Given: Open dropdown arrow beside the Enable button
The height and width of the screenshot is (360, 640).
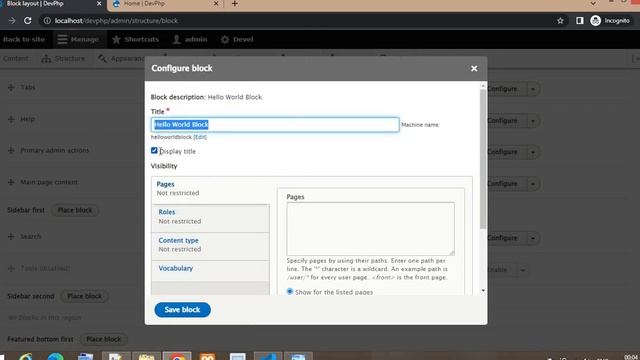Looking at the screenshot, I should pyautogui.click(x=522, y=270).
